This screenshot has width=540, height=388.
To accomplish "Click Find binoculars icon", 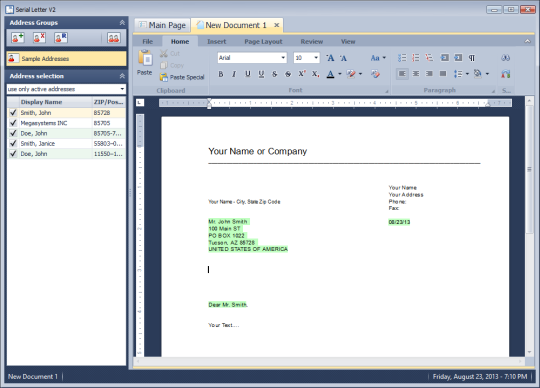I will [505, 58].
